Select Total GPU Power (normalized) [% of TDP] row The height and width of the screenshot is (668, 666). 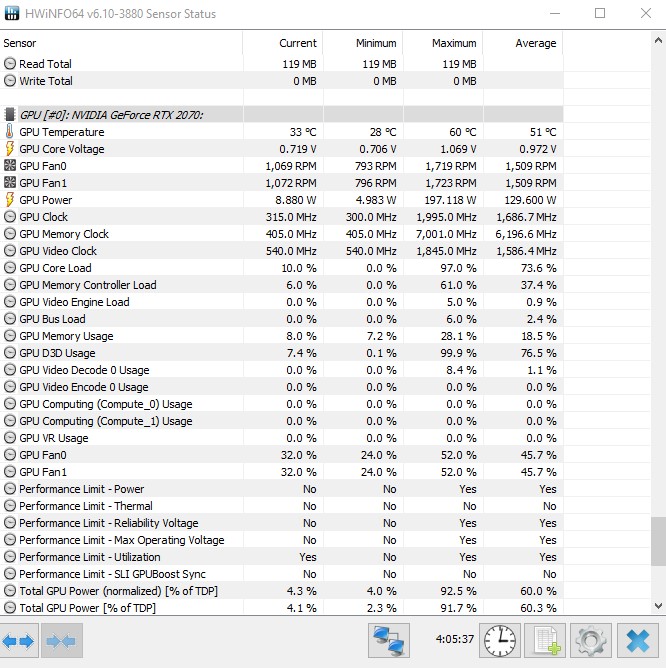click(x=282, y=591)
